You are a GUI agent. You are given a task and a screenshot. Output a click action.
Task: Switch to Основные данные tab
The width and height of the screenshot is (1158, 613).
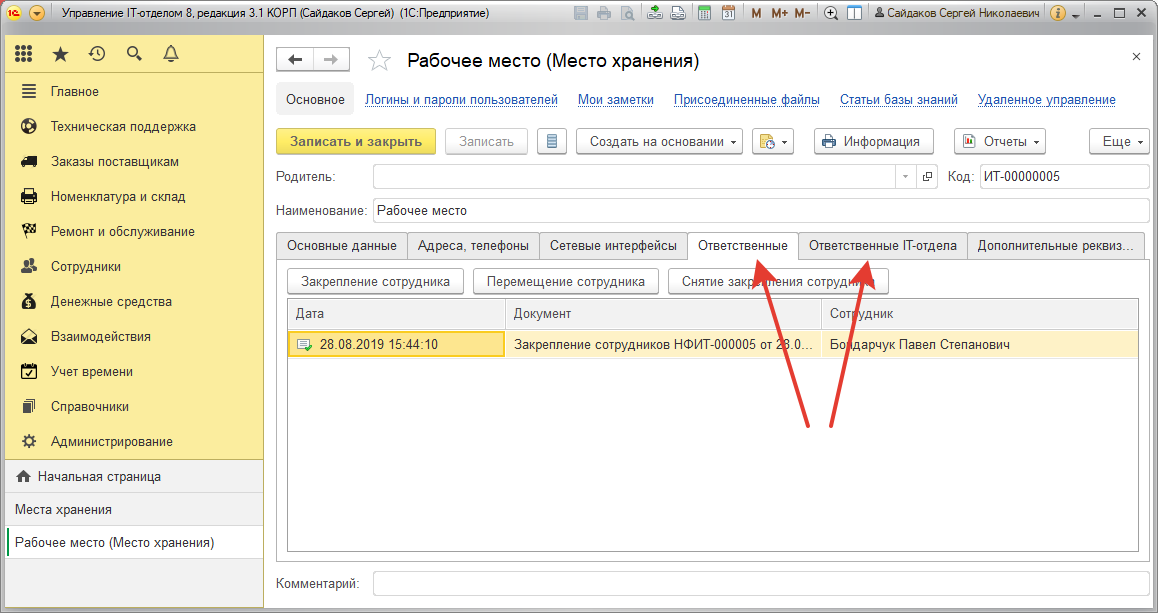click(x=342, y=245)
